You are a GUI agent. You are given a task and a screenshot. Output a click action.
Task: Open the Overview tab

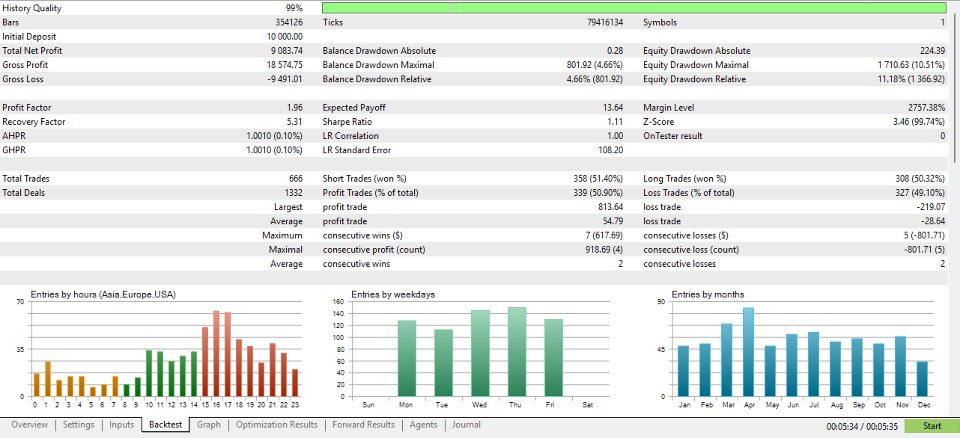[x=29, y=425]
